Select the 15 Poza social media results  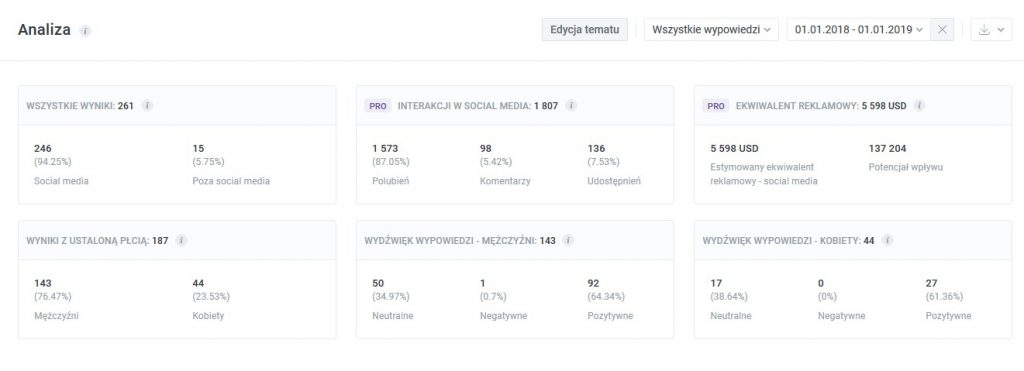tap(231, 165)
